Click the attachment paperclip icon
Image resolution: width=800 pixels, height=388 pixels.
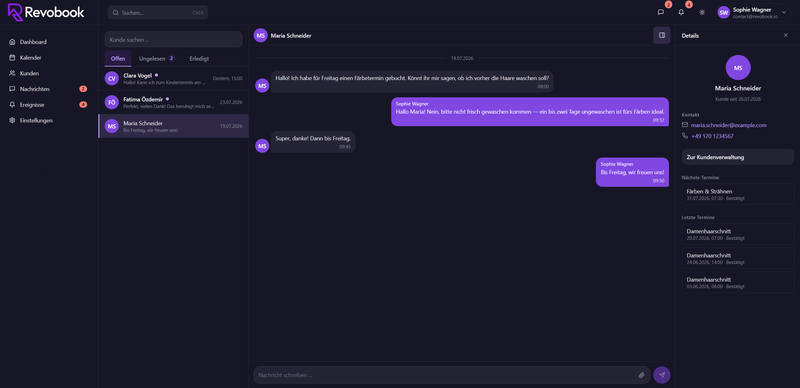(642, 375)
